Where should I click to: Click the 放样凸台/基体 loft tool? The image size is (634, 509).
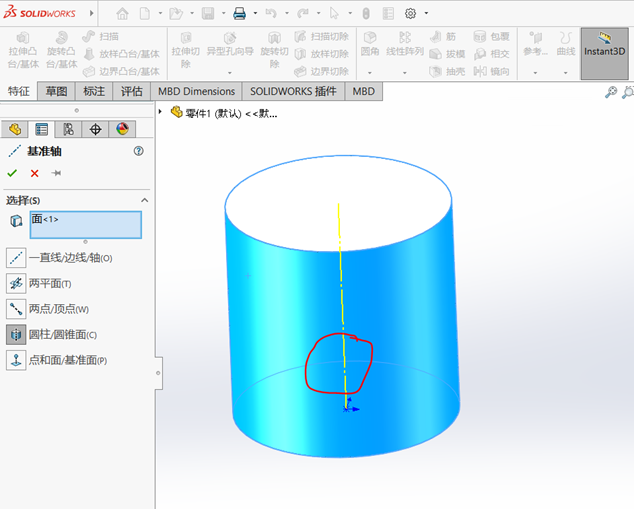pyautogui.click(x=121, y=54)
